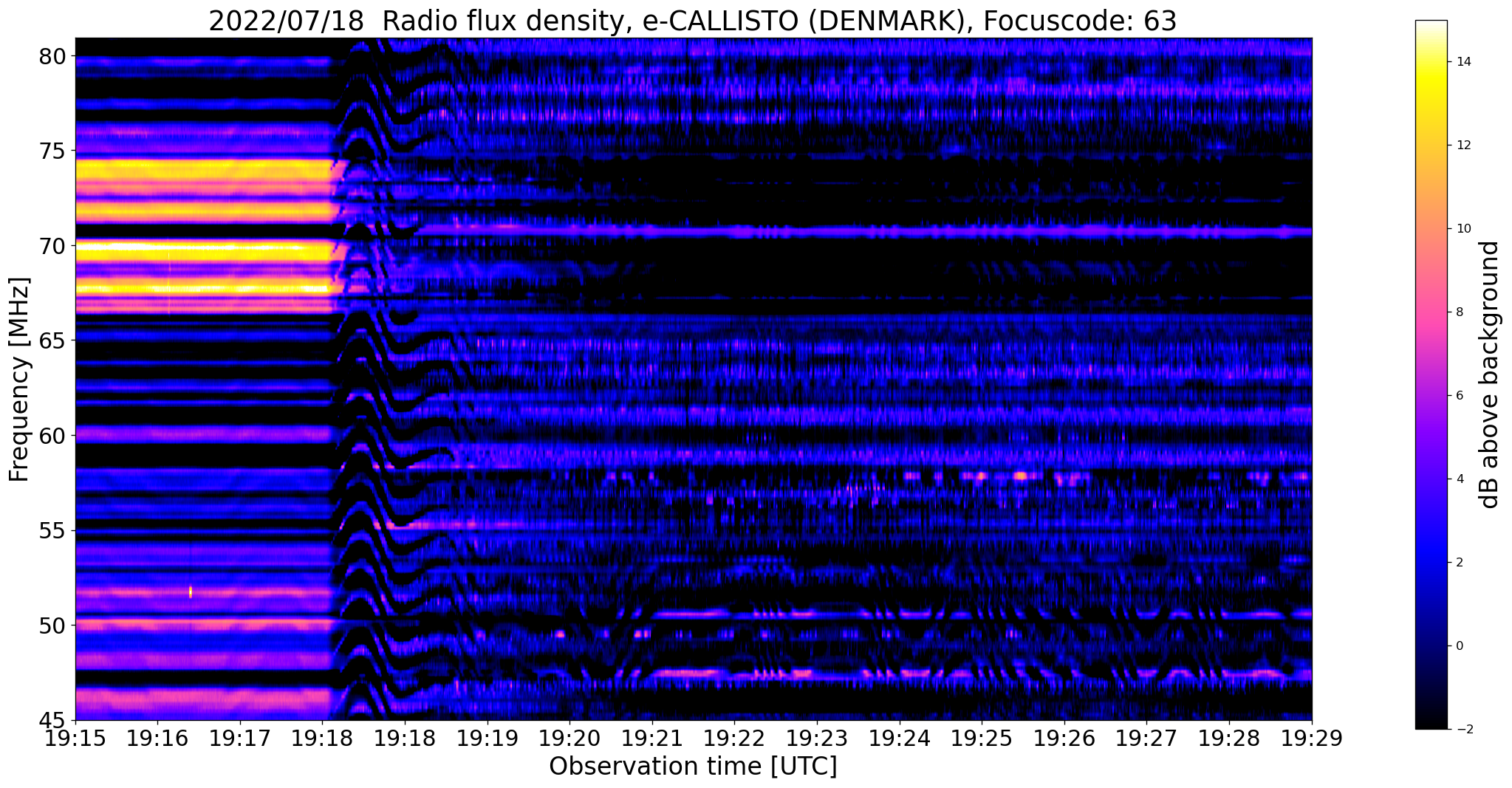Click the plot title mentioning e-CALLISTO (DENMARK)

(693, 21)
